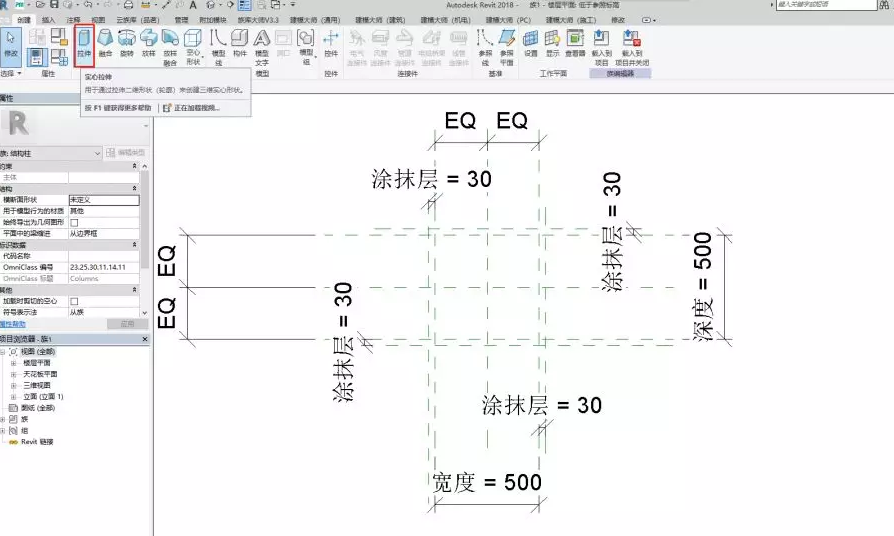Click the 拉伸 (Extrusion) tool

click(84, 44)
